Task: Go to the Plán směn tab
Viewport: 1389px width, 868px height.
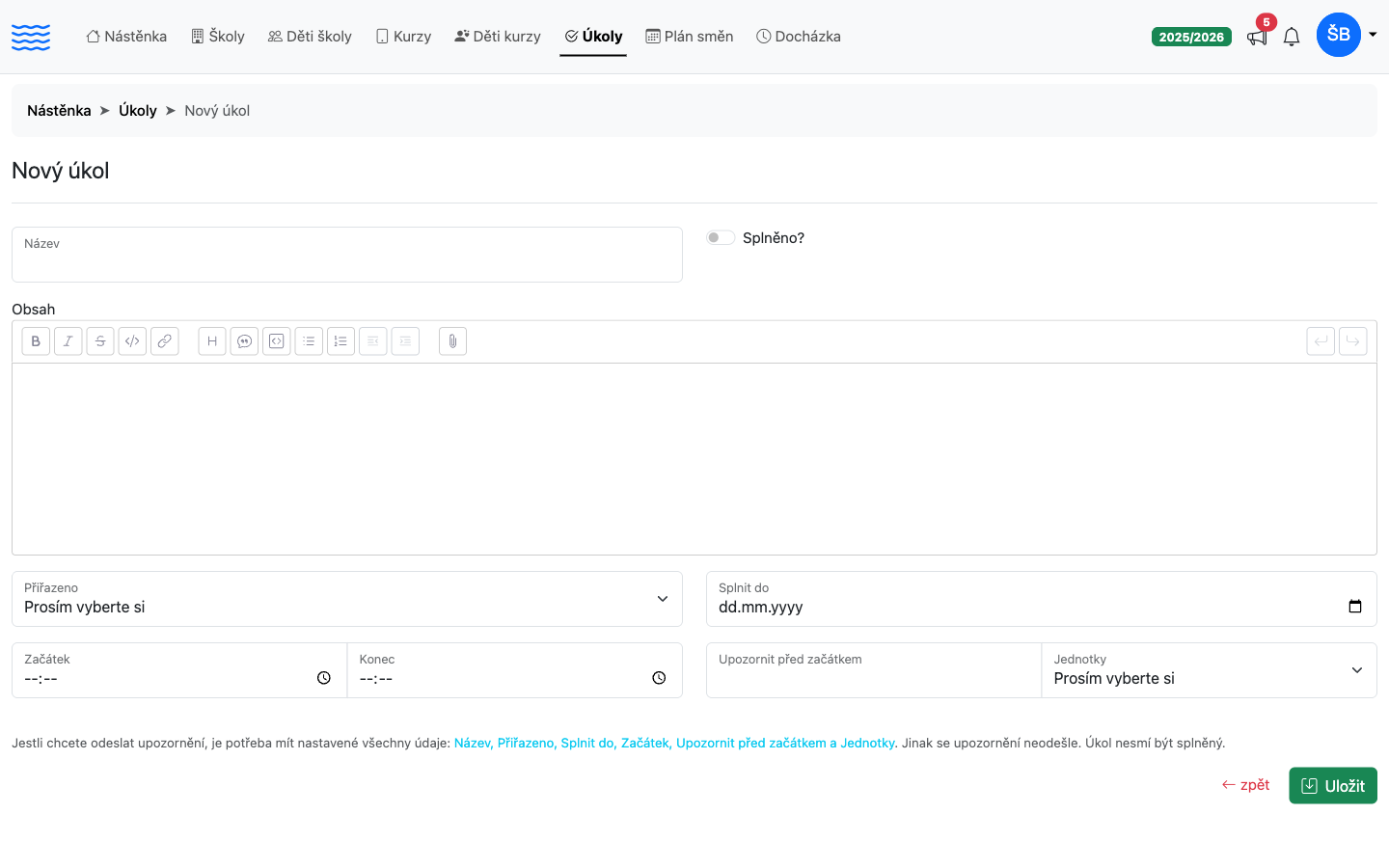Action: pyautogui.click(x=690, y=37)
